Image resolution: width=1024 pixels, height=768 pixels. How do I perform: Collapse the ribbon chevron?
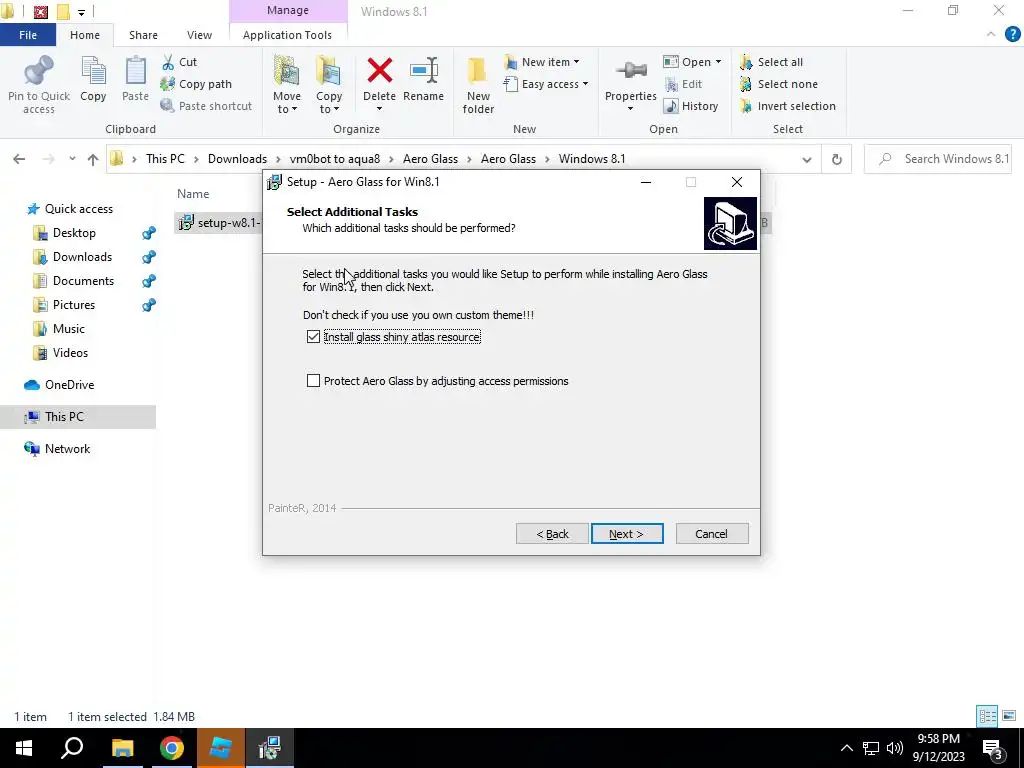click(x=991, y=35)
